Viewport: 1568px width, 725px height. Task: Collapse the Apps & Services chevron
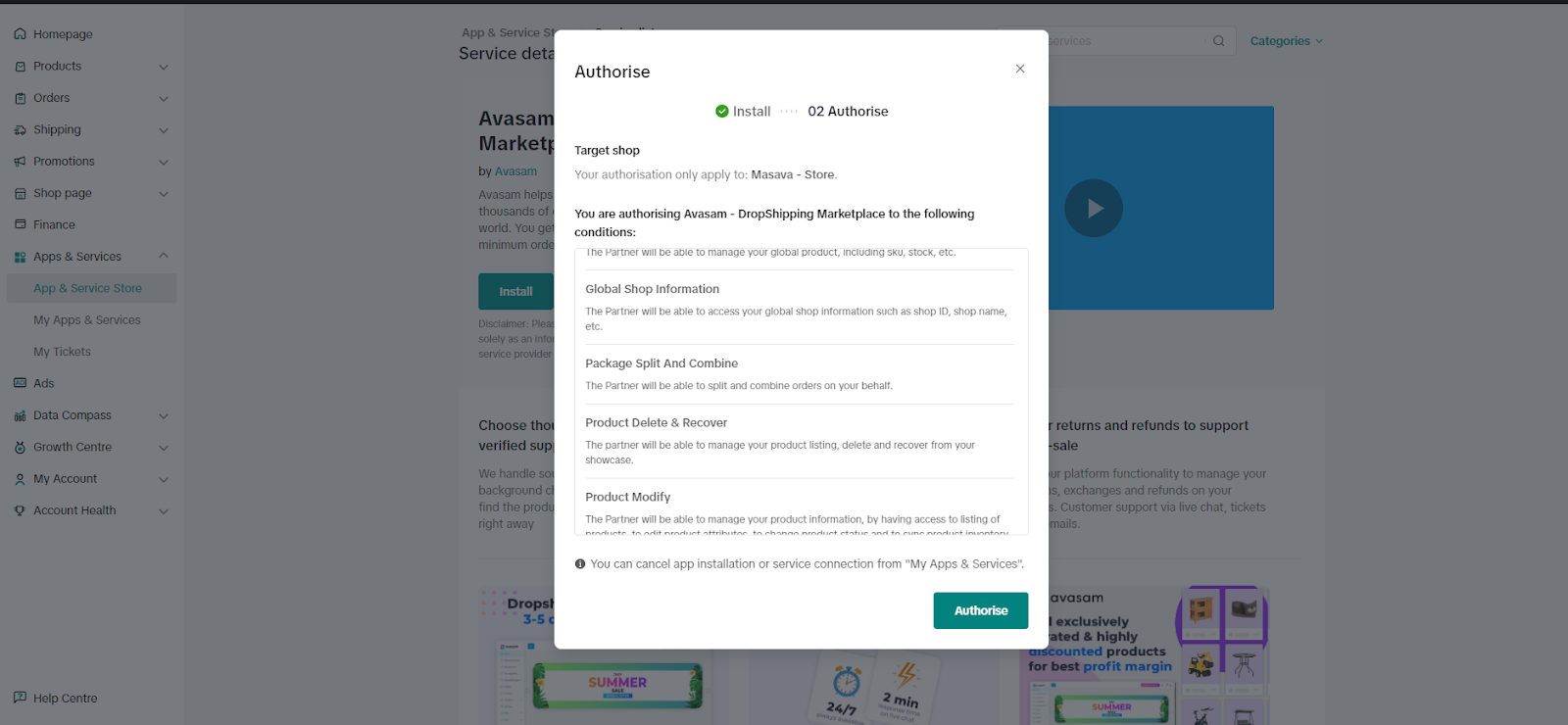coord(164,256)
